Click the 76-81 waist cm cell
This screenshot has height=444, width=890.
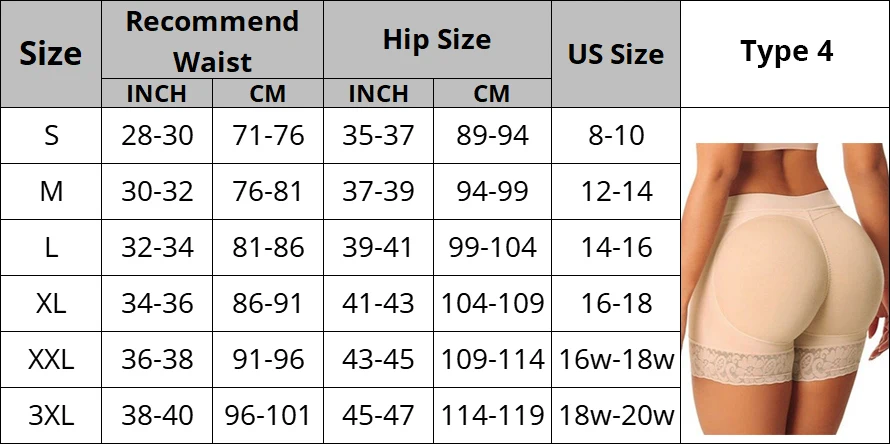pyautogui.click(x=268, y=192)
